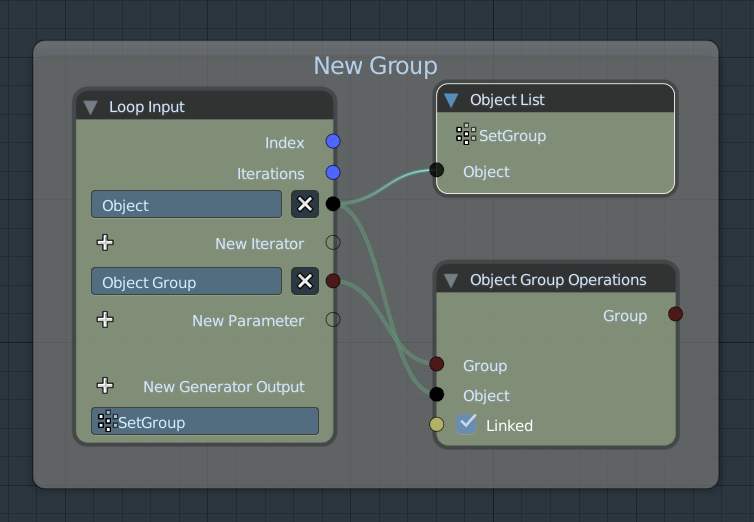This screenshot has width=754, height=522.
Task: Click the Iterations output socket
Action: point(333,173)
